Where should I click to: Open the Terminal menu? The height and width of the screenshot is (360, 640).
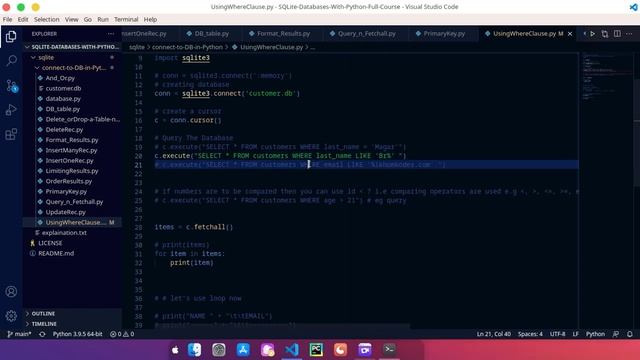click(126, 19)
